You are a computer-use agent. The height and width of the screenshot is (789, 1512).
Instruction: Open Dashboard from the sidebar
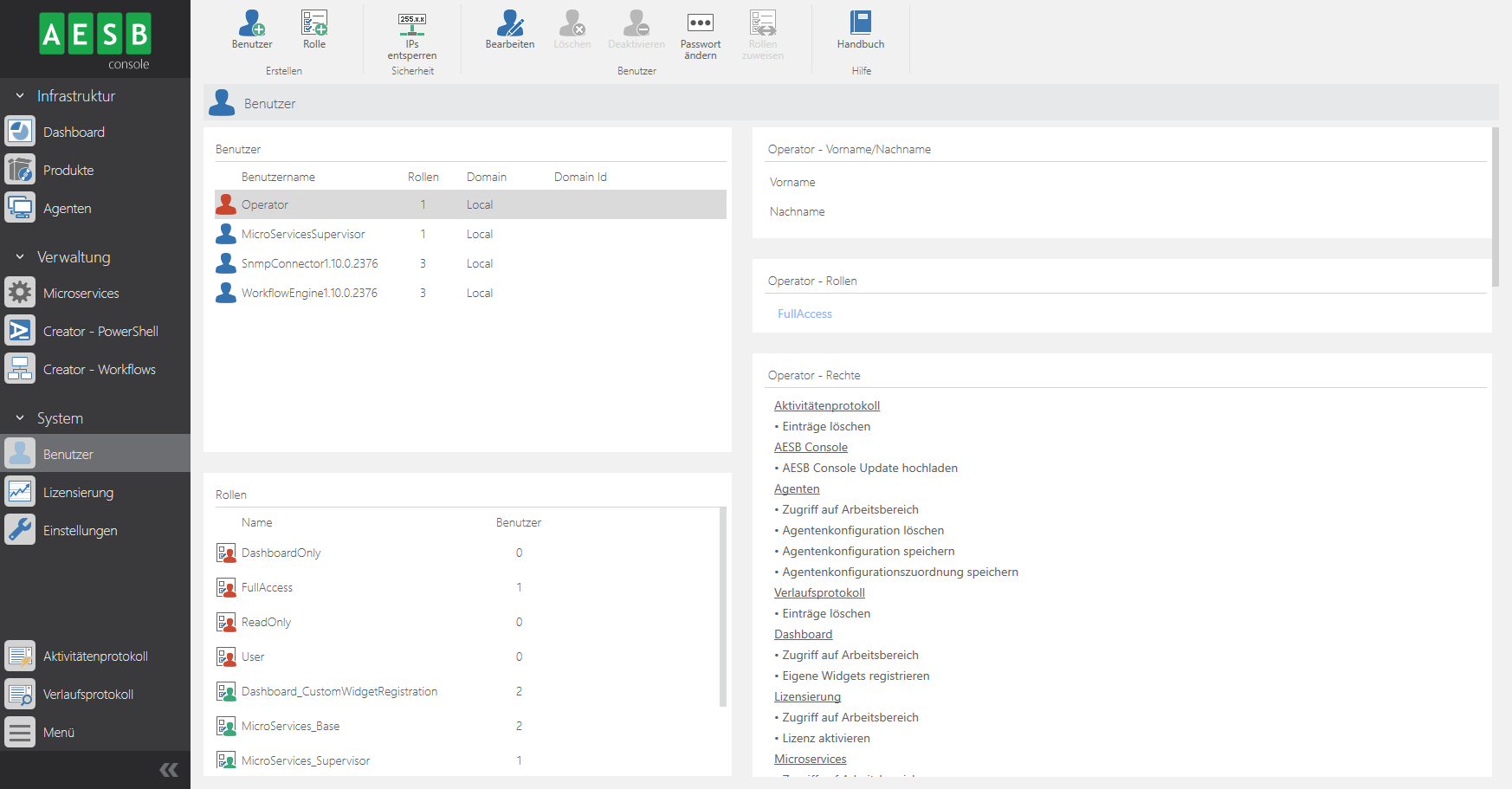(74, 133)
